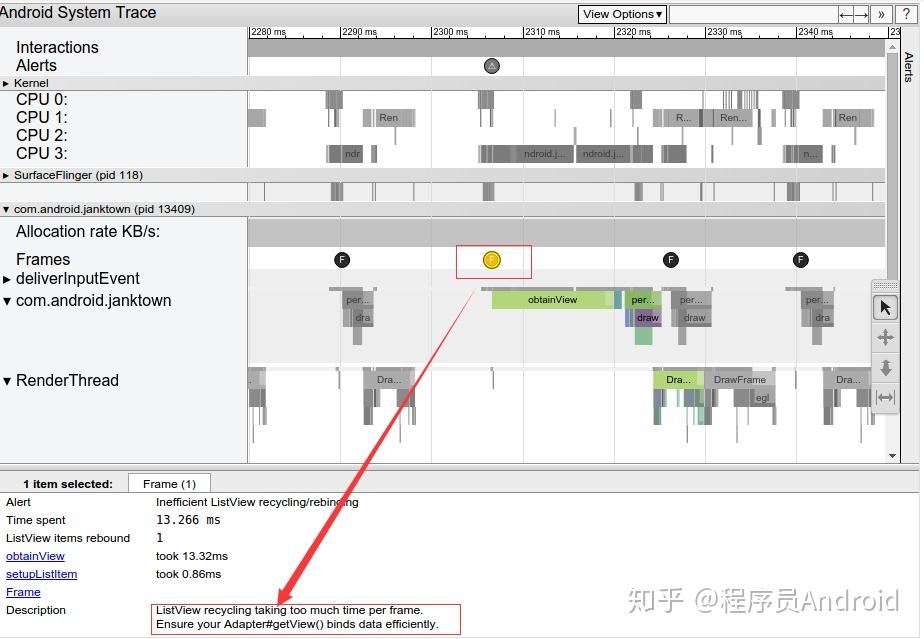This screenshot has width=924, height=639.
Task: Choose the zoom tool with down arrow icon
Action: [885, 367]
